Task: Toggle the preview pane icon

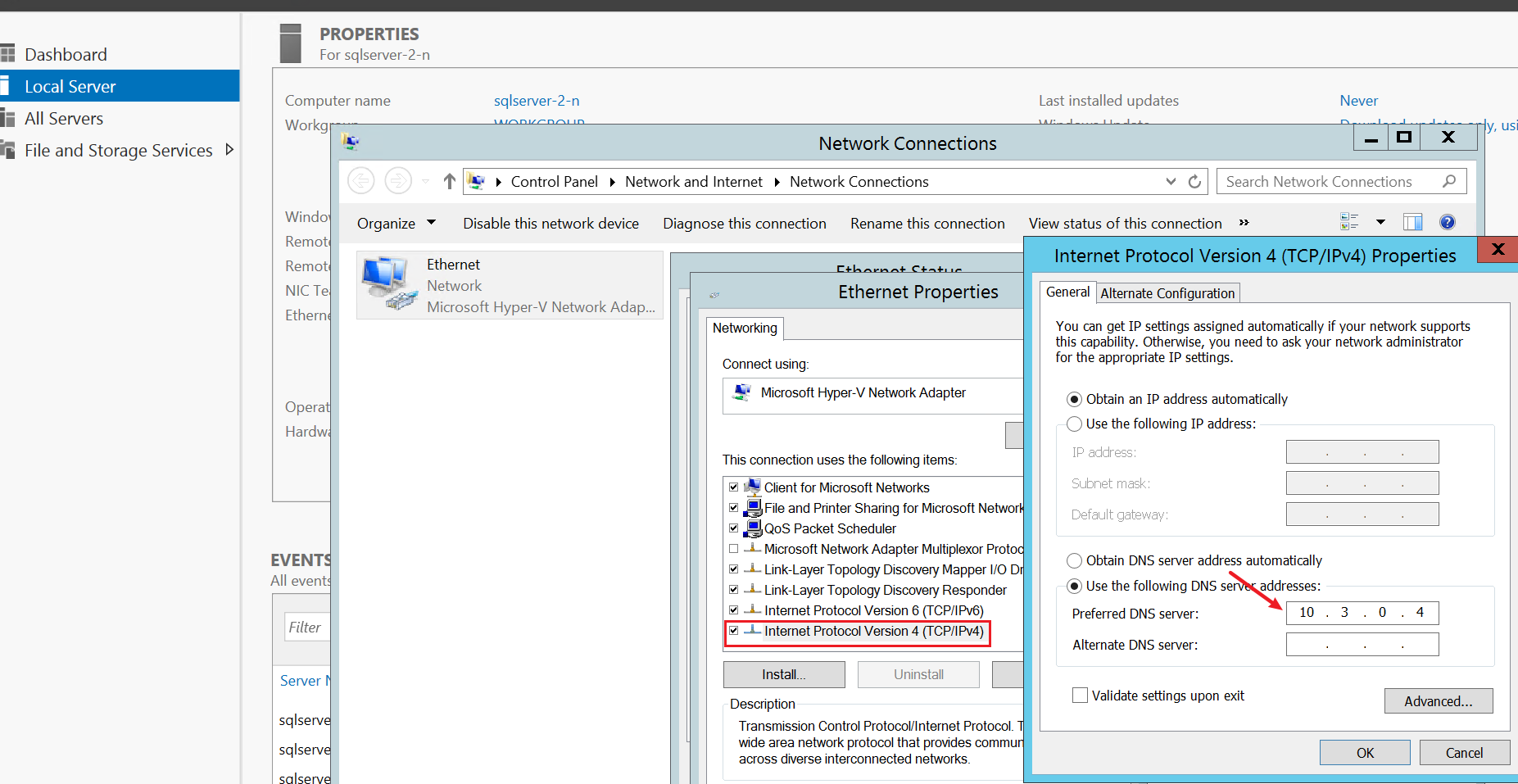Action: click(1412, 222)
